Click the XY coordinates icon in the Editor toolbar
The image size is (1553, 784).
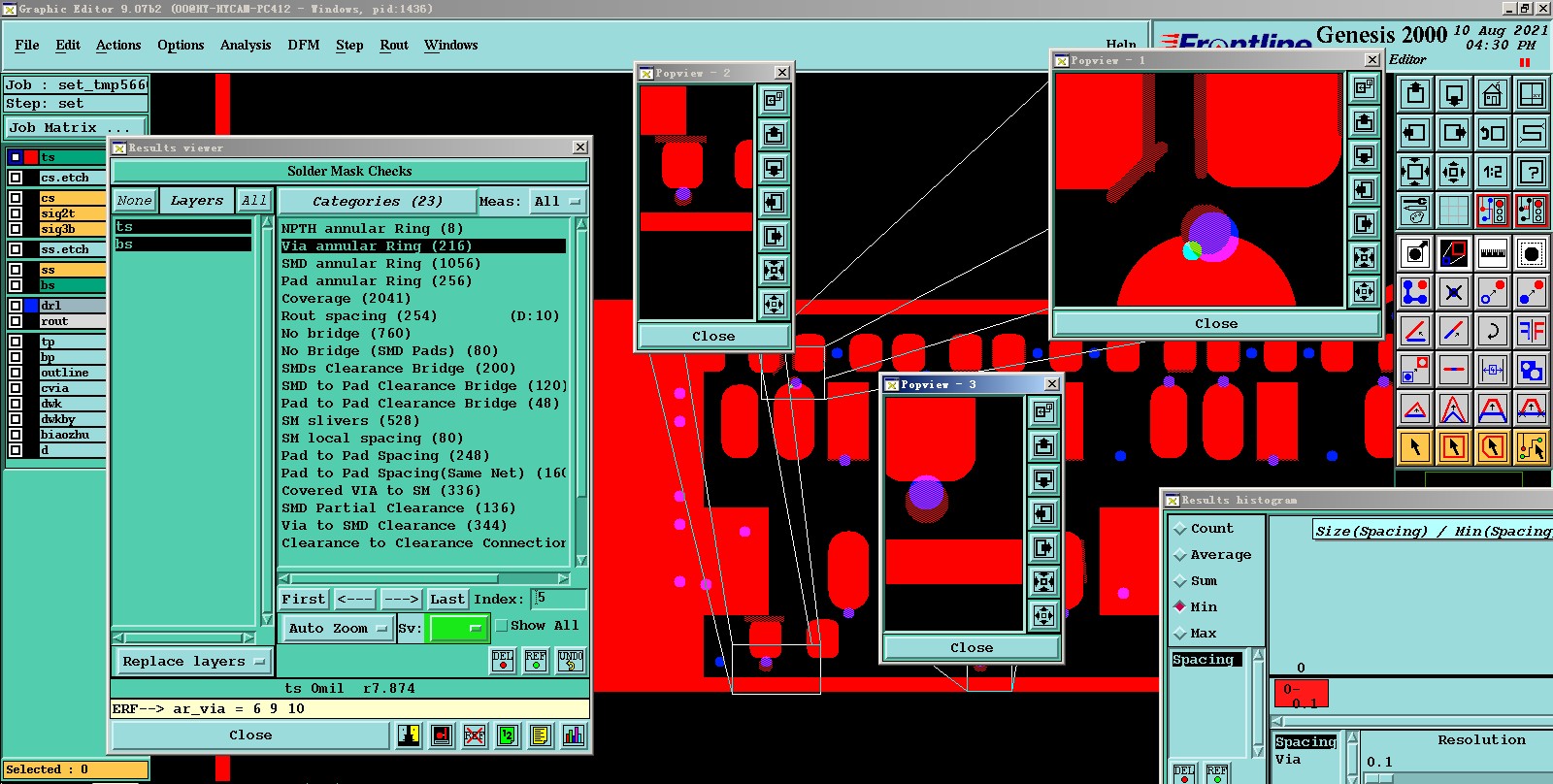coord(1532,94)
